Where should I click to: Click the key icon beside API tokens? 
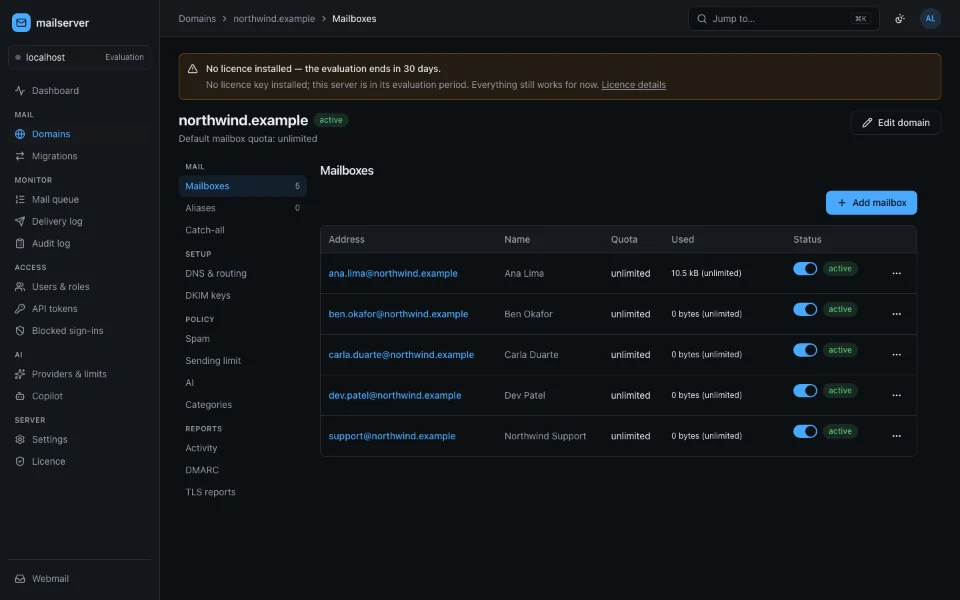[x=20, y=309]
